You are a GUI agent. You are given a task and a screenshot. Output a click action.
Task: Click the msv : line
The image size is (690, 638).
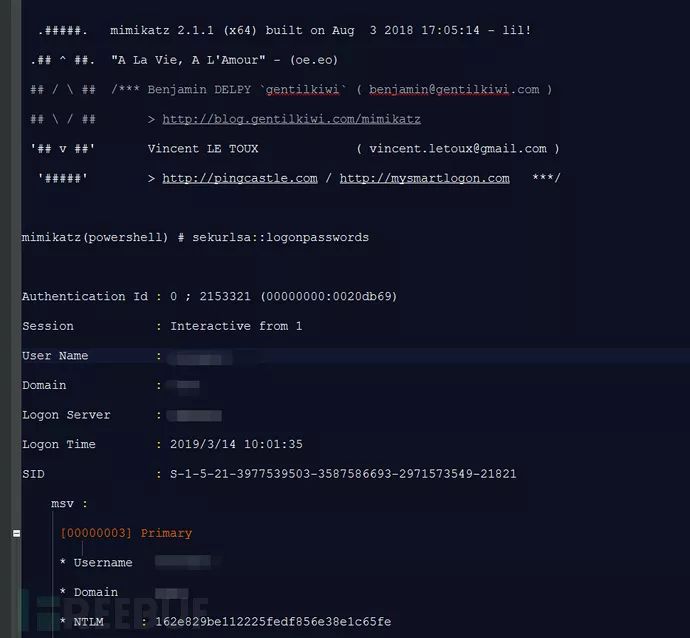click(x=70, y=504)
